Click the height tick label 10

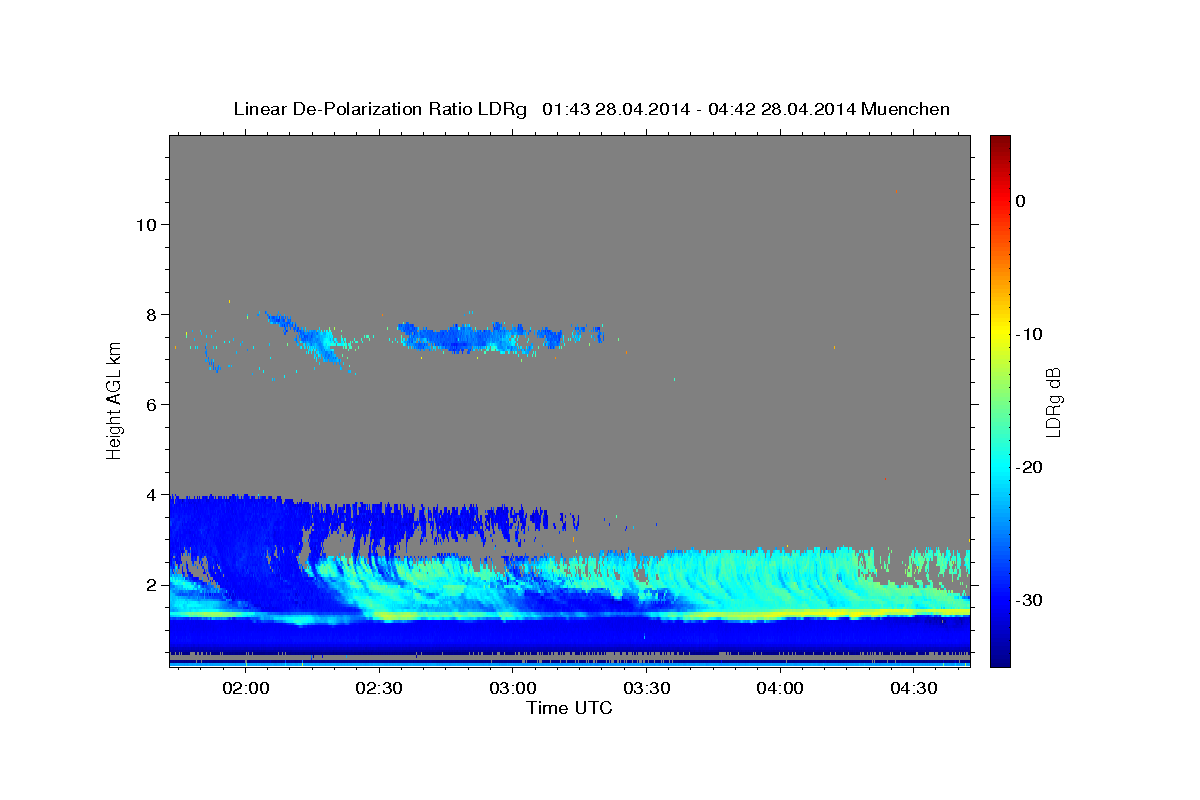pyautogui.click(x=146, y=224)
